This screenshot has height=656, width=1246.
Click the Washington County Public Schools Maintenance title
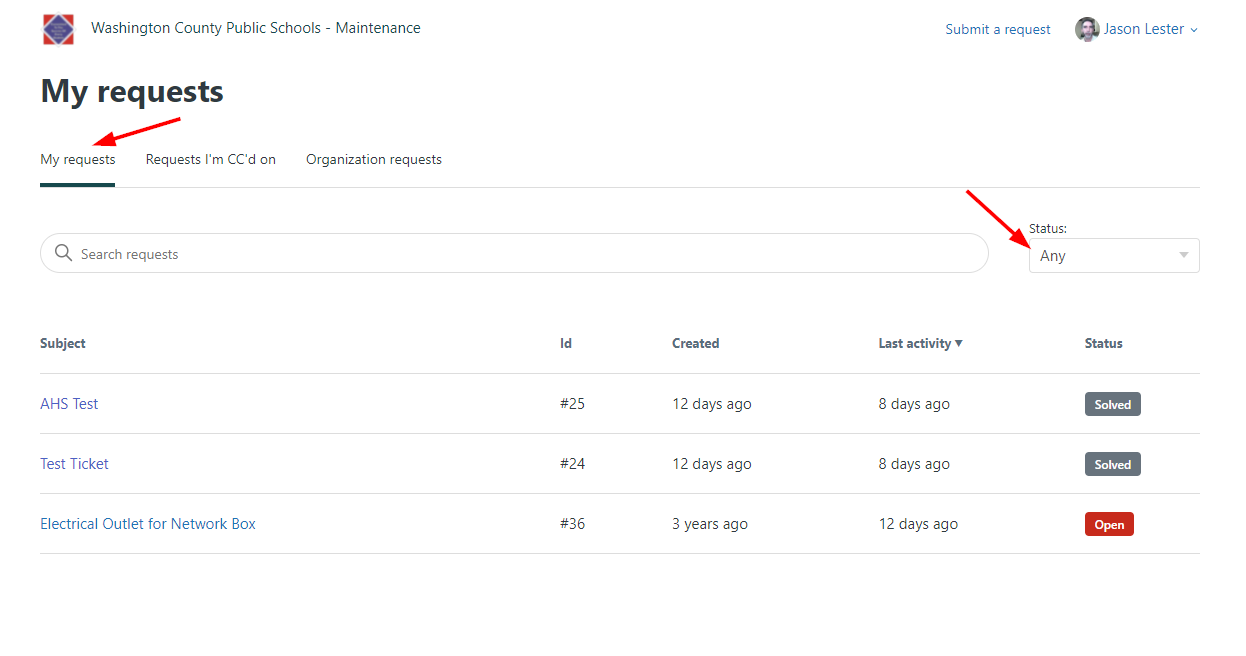click(256, 28)
